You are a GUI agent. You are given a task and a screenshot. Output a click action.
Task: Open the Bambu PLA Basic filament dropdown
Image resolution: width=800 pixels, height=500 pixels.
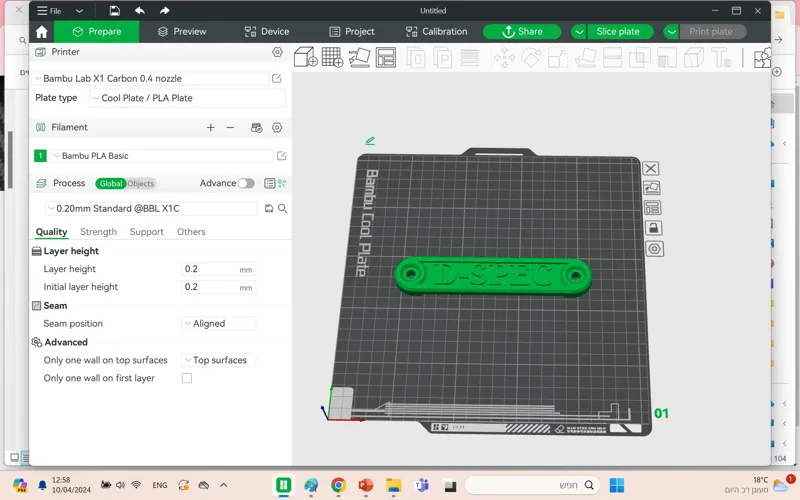161,156
